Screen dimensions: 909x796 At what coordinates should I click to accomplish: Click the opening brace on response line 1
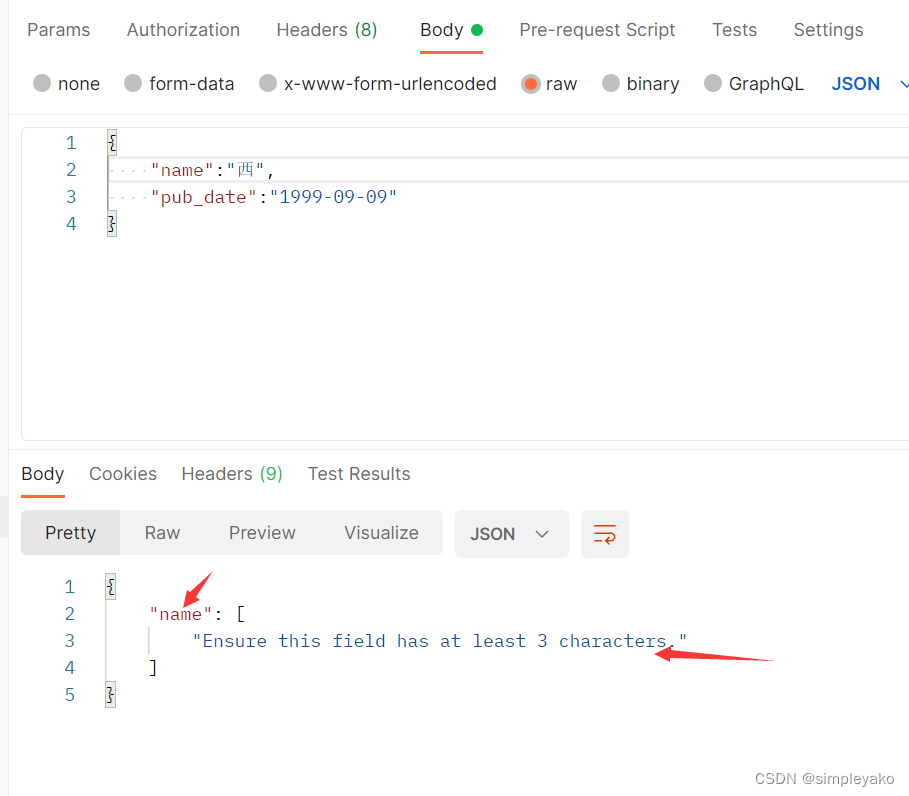click(x=111, y=587)
